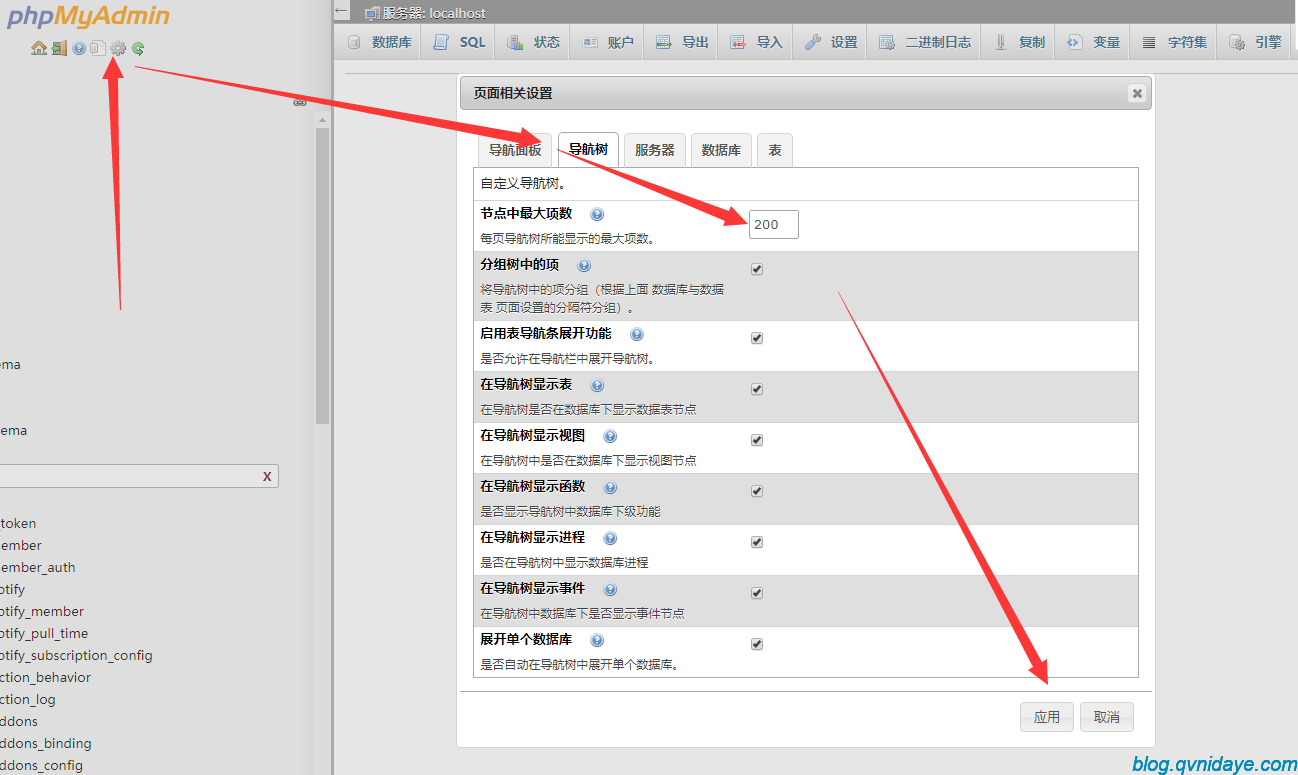The width and height of the screenshot is (1298, 775).
Task: Open the 二进制日志 menu tab
Action: pyautogui.click(x=925, y=42)
